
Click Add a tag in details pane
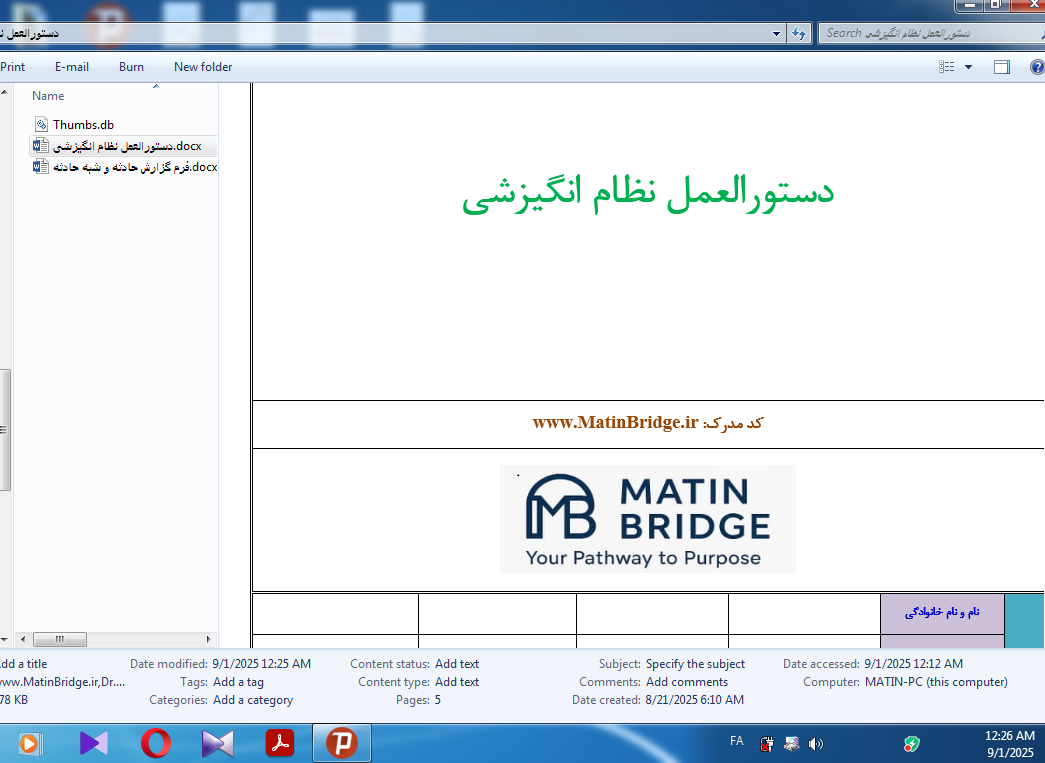tap(238, 682)
